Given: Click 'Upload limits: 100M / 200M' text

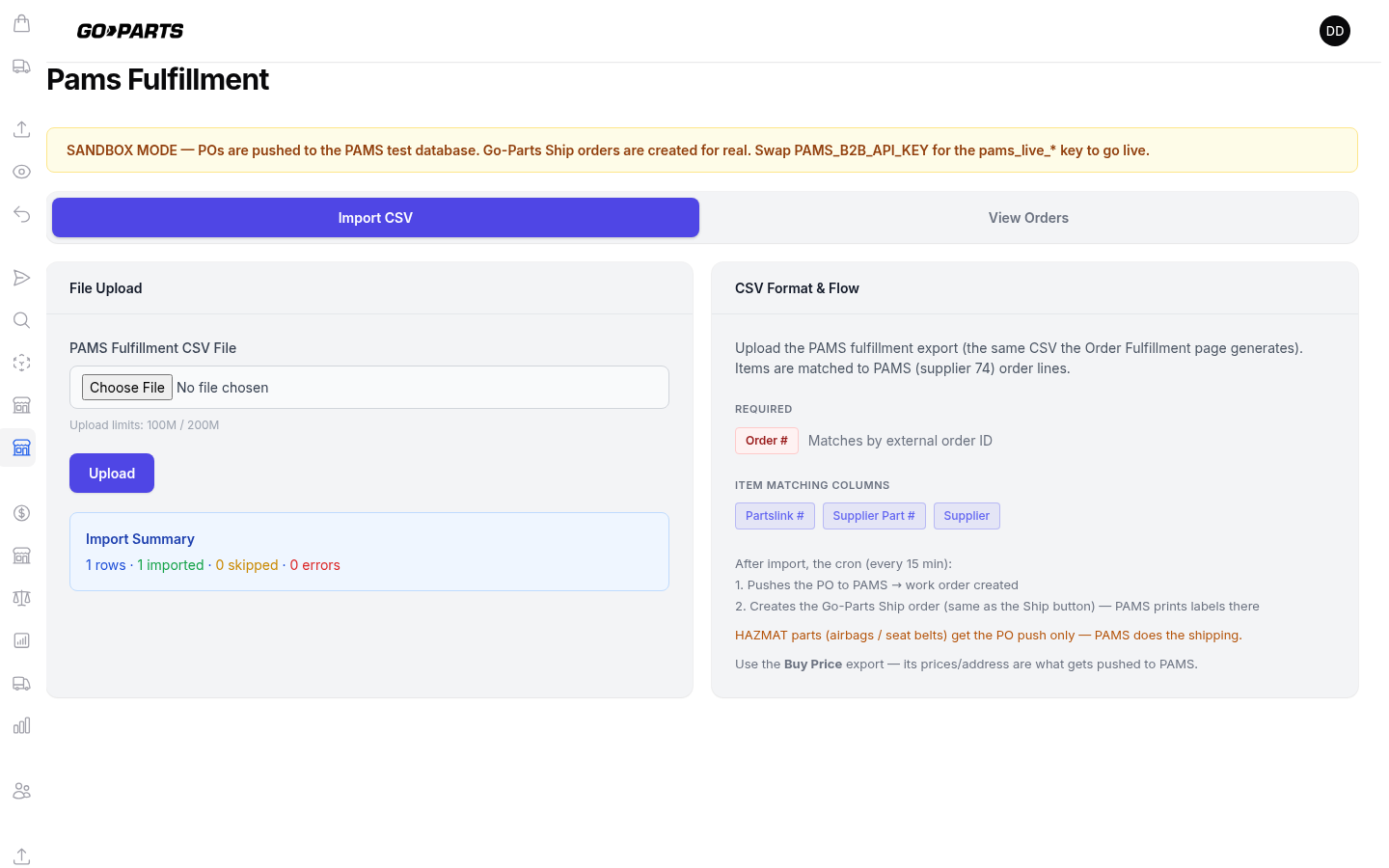Looking at the screenshot, I should click(145, 425).
